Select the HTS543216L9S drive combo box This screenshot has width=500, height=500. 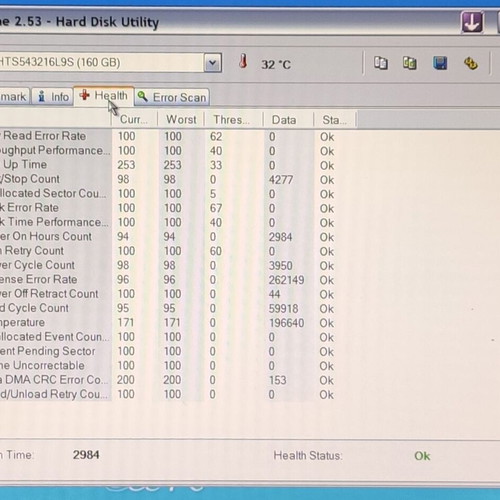tap(110, 62)
